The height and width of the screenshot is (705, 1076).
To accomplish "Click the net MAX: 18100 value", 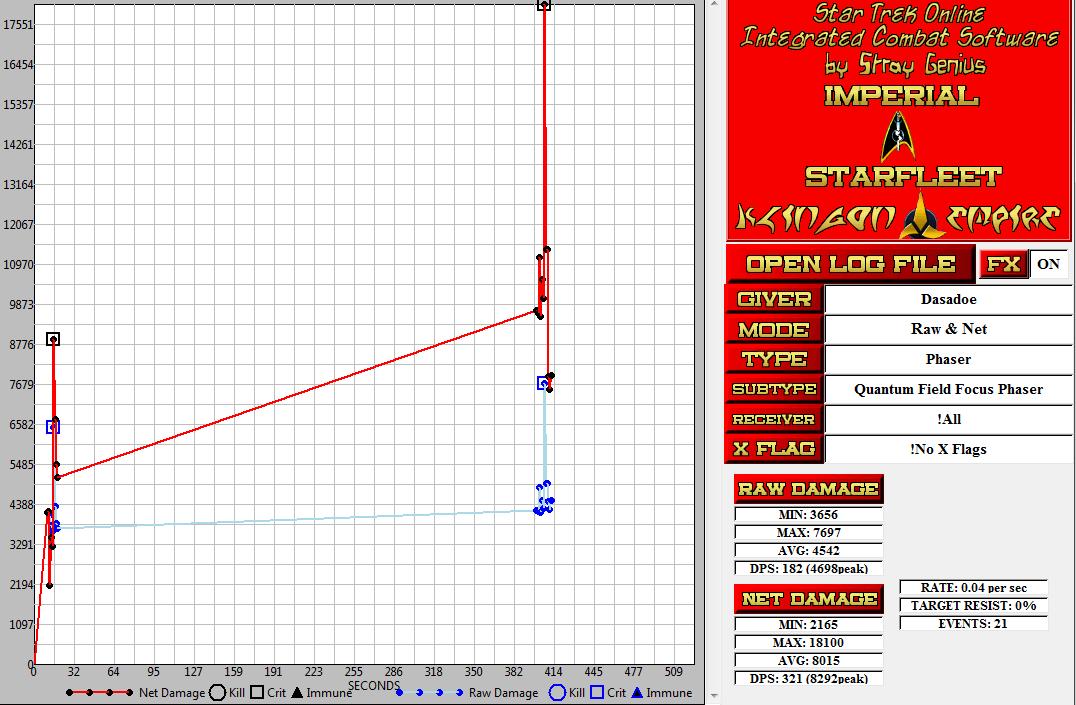I will 808,642.
